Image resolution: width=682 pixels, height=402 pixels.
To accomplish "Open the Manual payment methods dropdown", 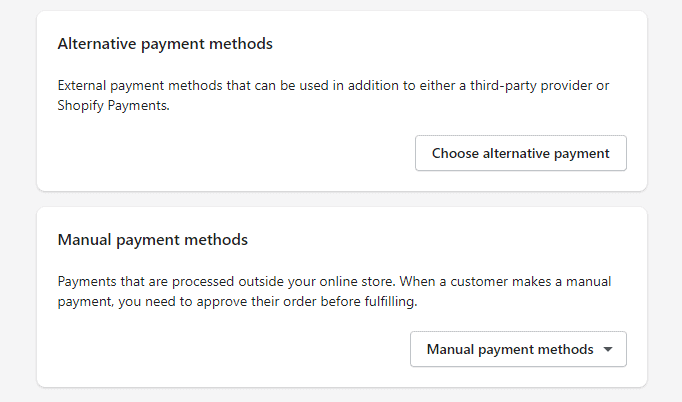I will [510, 349].
